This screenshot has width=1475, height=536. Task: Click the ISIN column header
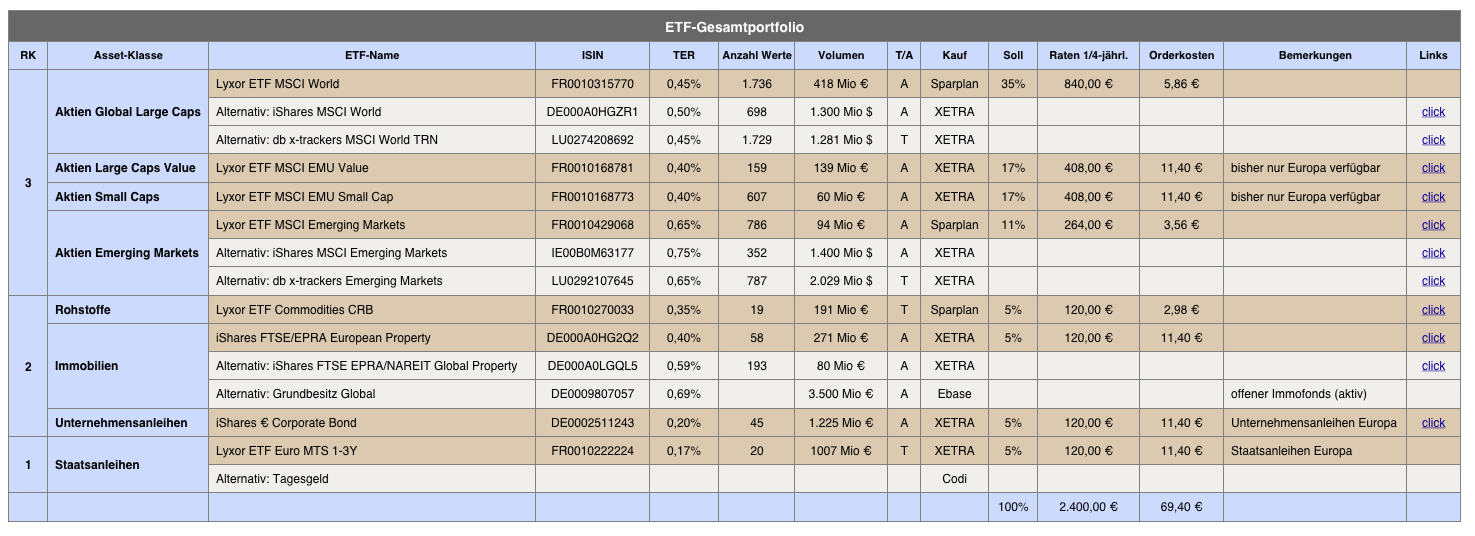tap(592, 56)
